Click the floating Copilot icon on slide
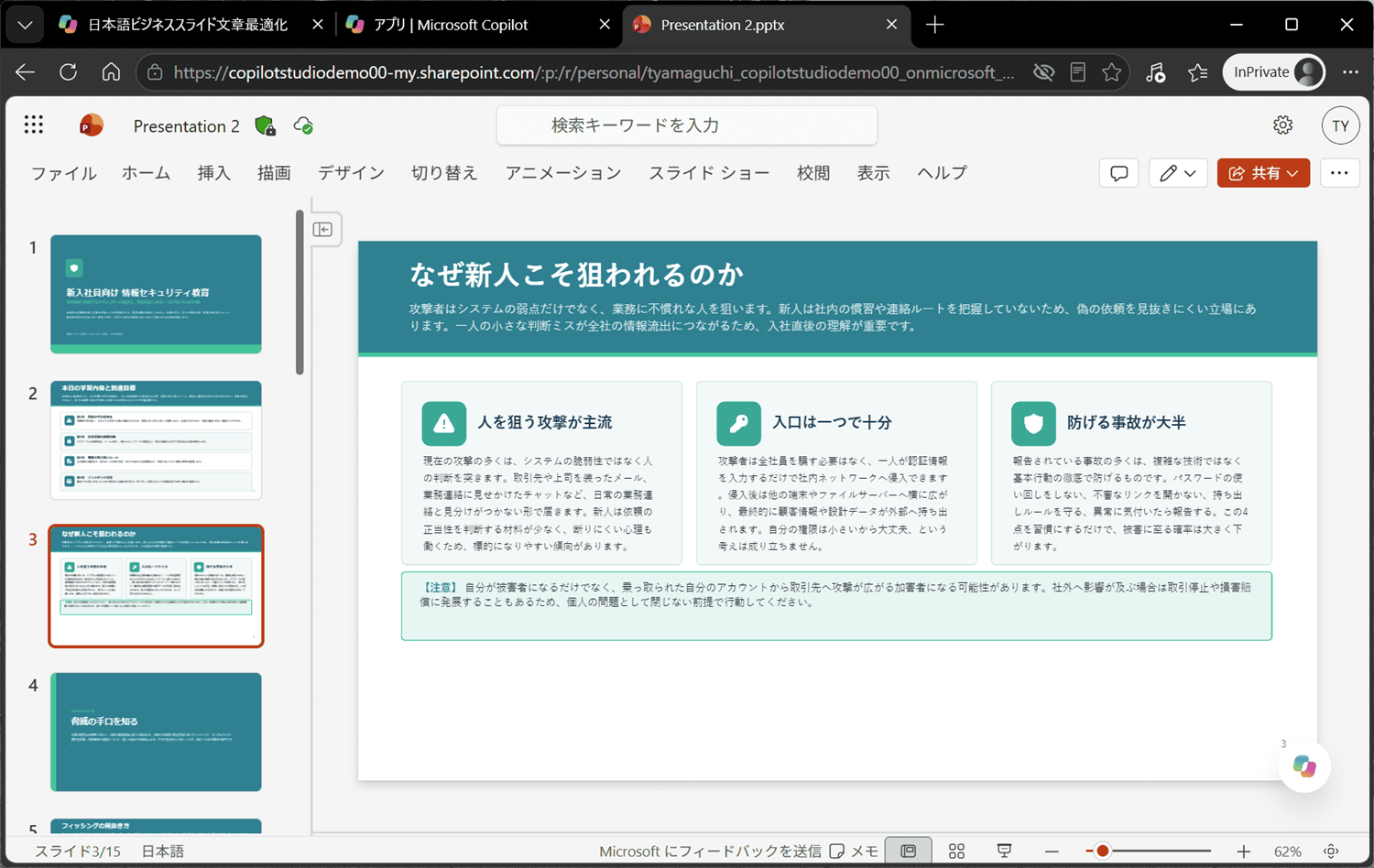Screen dimensions: 1374x868 tap(1304, 766)
